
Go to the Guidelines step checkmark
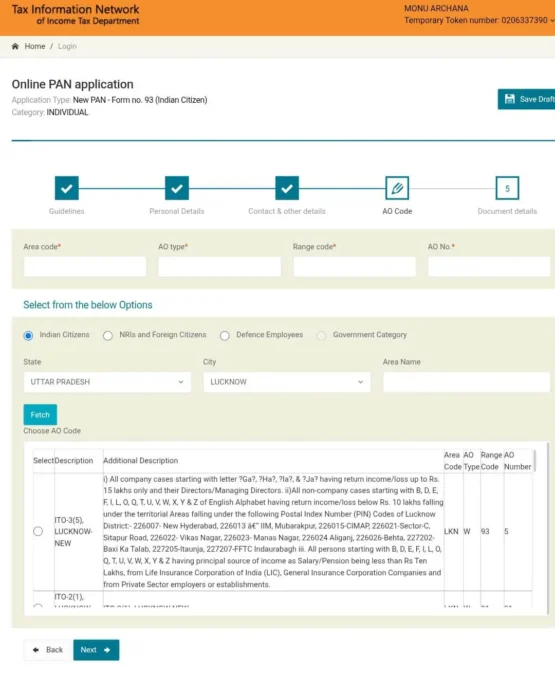click(x=67, y=188)
